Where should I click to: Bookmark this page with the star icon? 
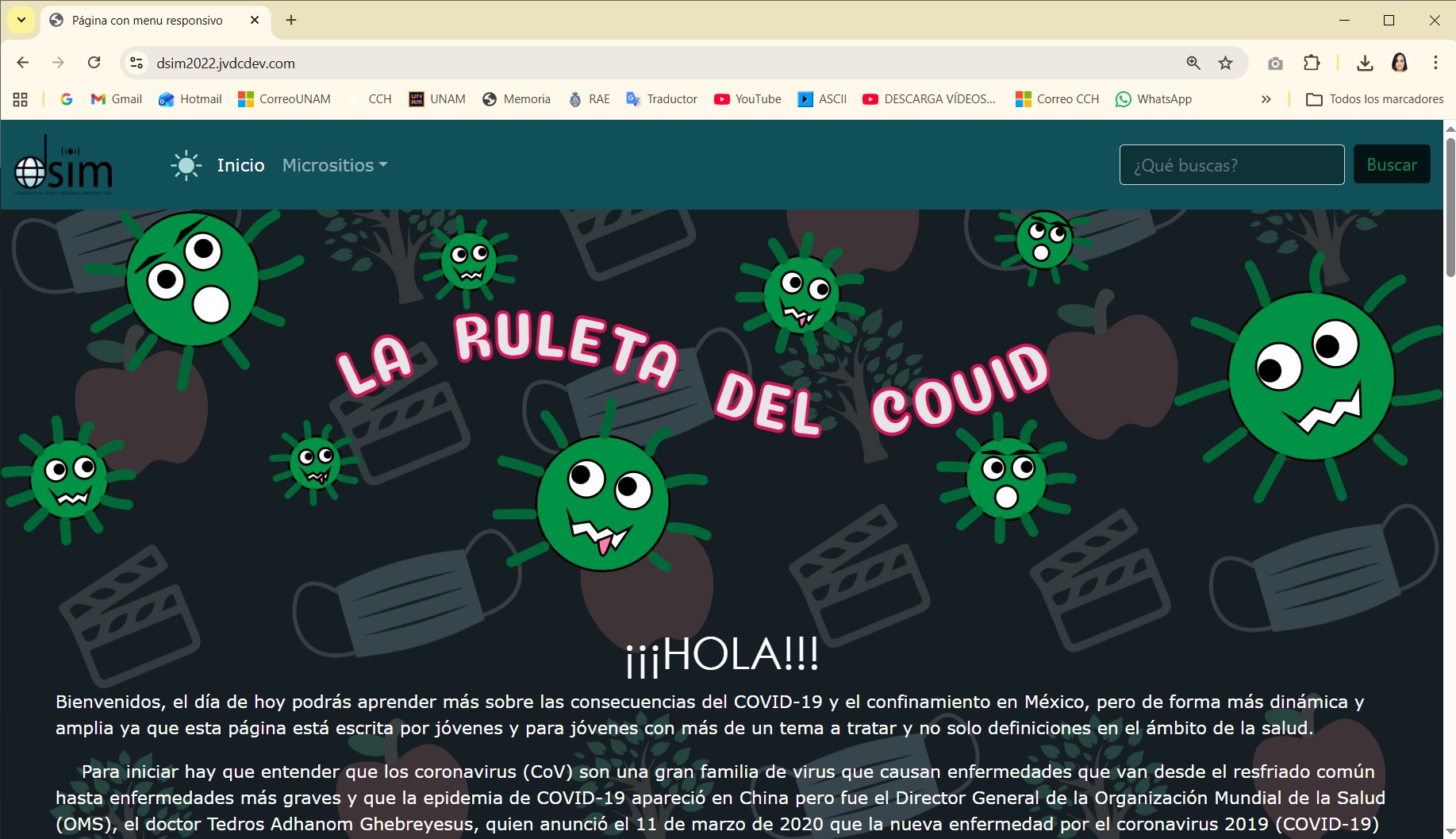coord(1226,63)
